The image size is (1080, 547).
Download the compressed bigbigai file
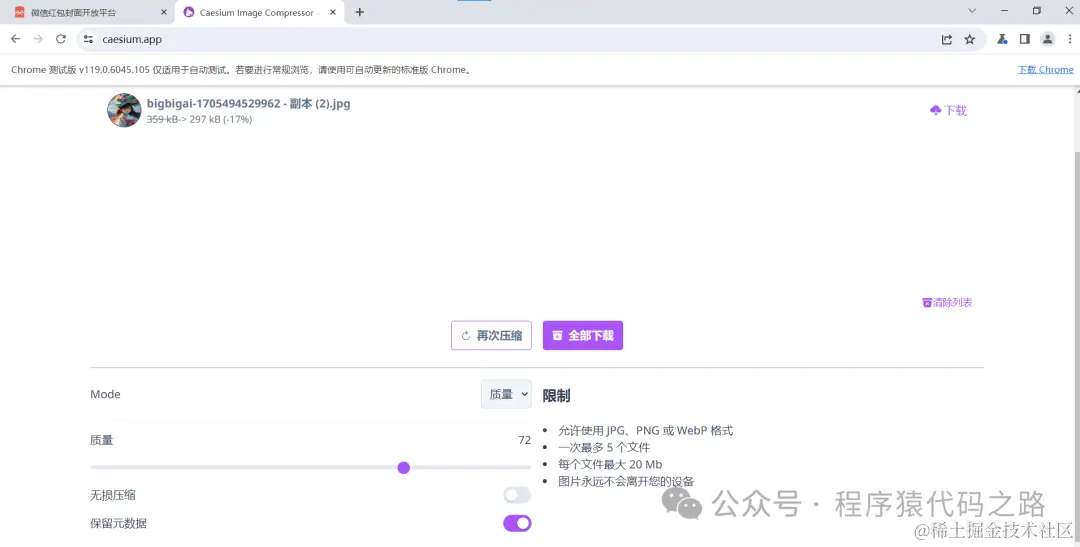(948, 110)
